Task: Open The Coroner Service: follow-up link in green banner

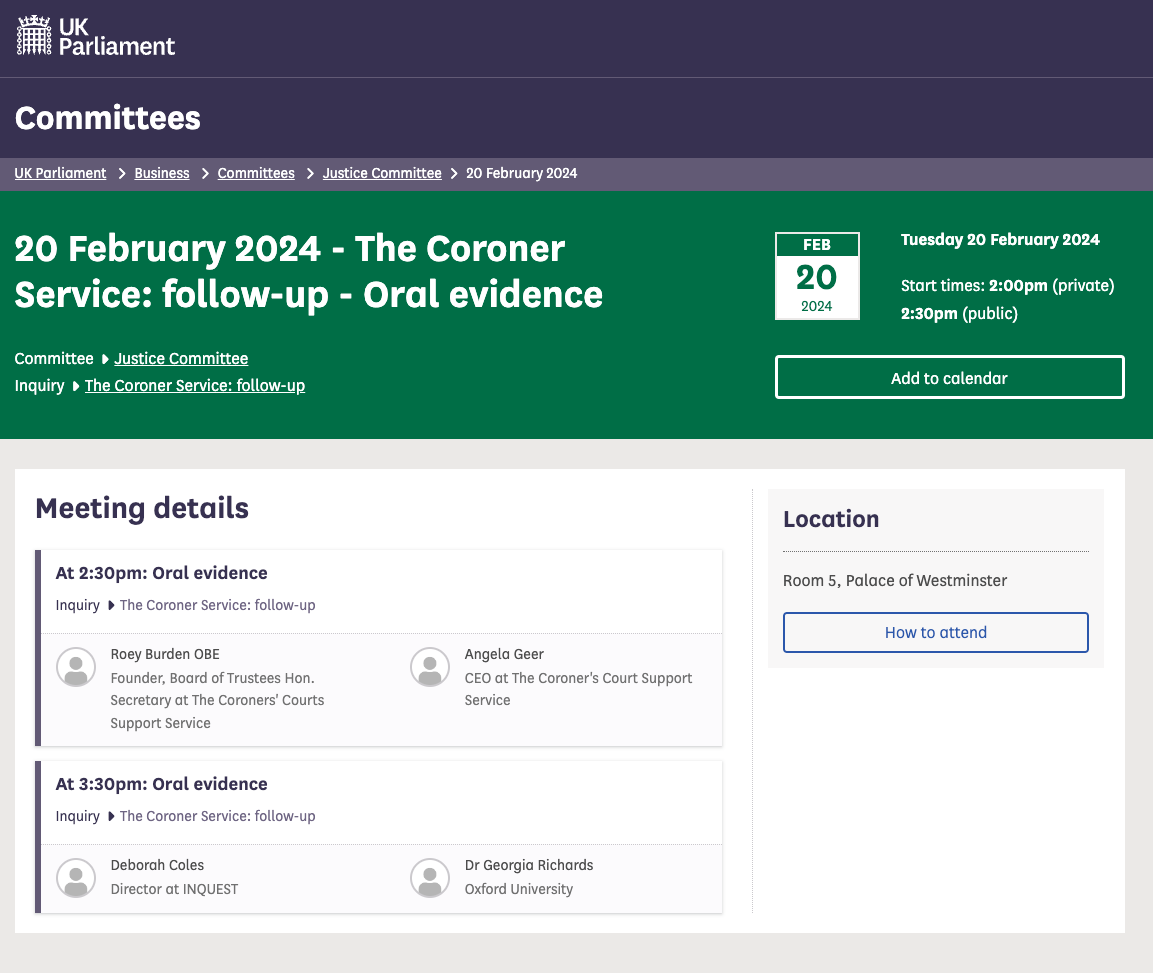Action: (195, 385)
